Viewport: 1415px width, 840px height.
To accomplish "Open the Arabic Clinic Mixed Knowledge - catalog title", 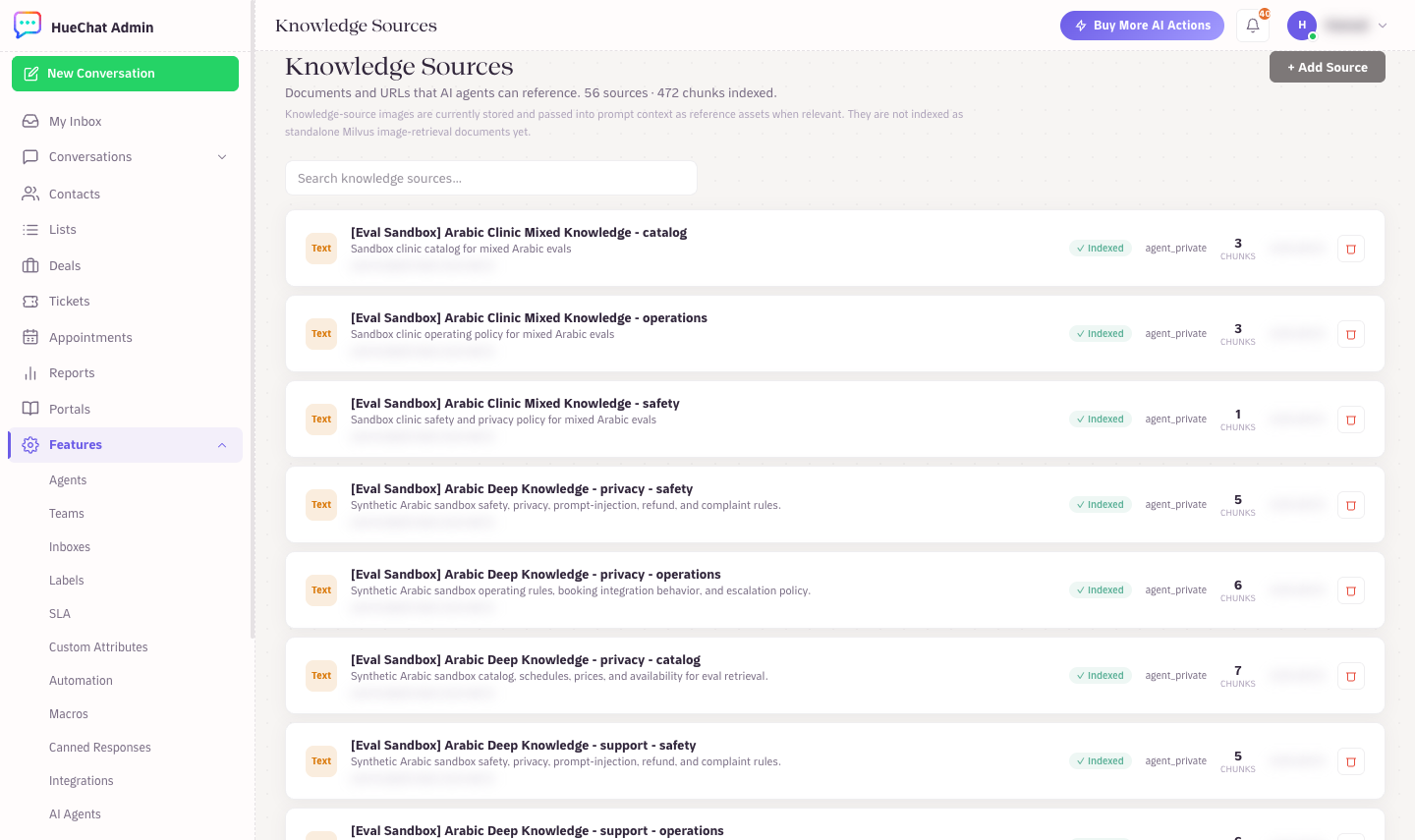I will click(x=519, y=233).
